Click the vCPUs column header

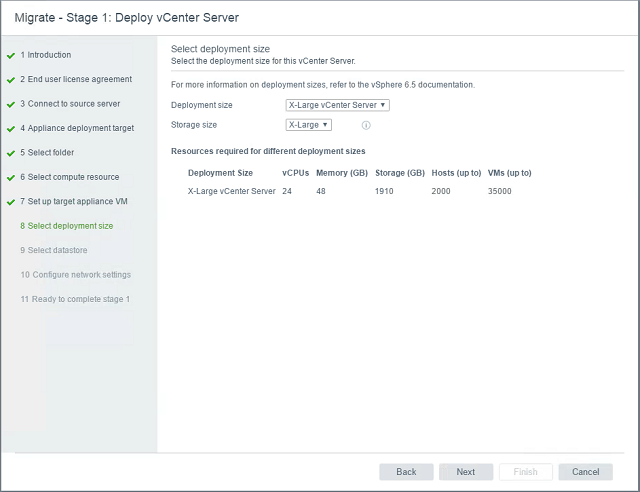[296, 173]
